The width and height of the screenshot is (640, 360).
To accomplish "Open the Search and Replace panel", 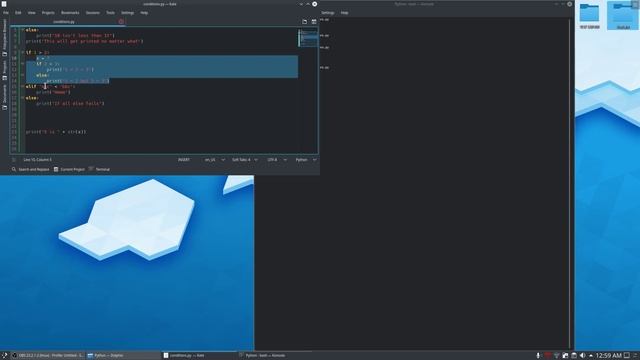I will [30, 169].
